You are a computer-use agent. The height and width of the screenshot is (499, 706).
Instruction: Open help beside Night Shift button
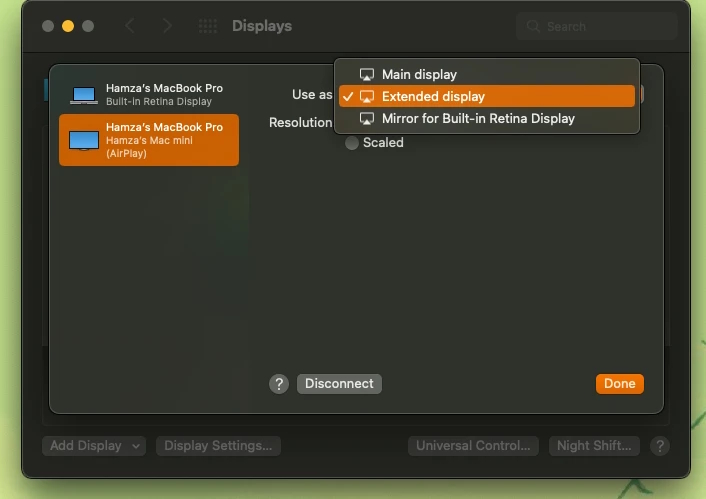click(x=660, y=446)
